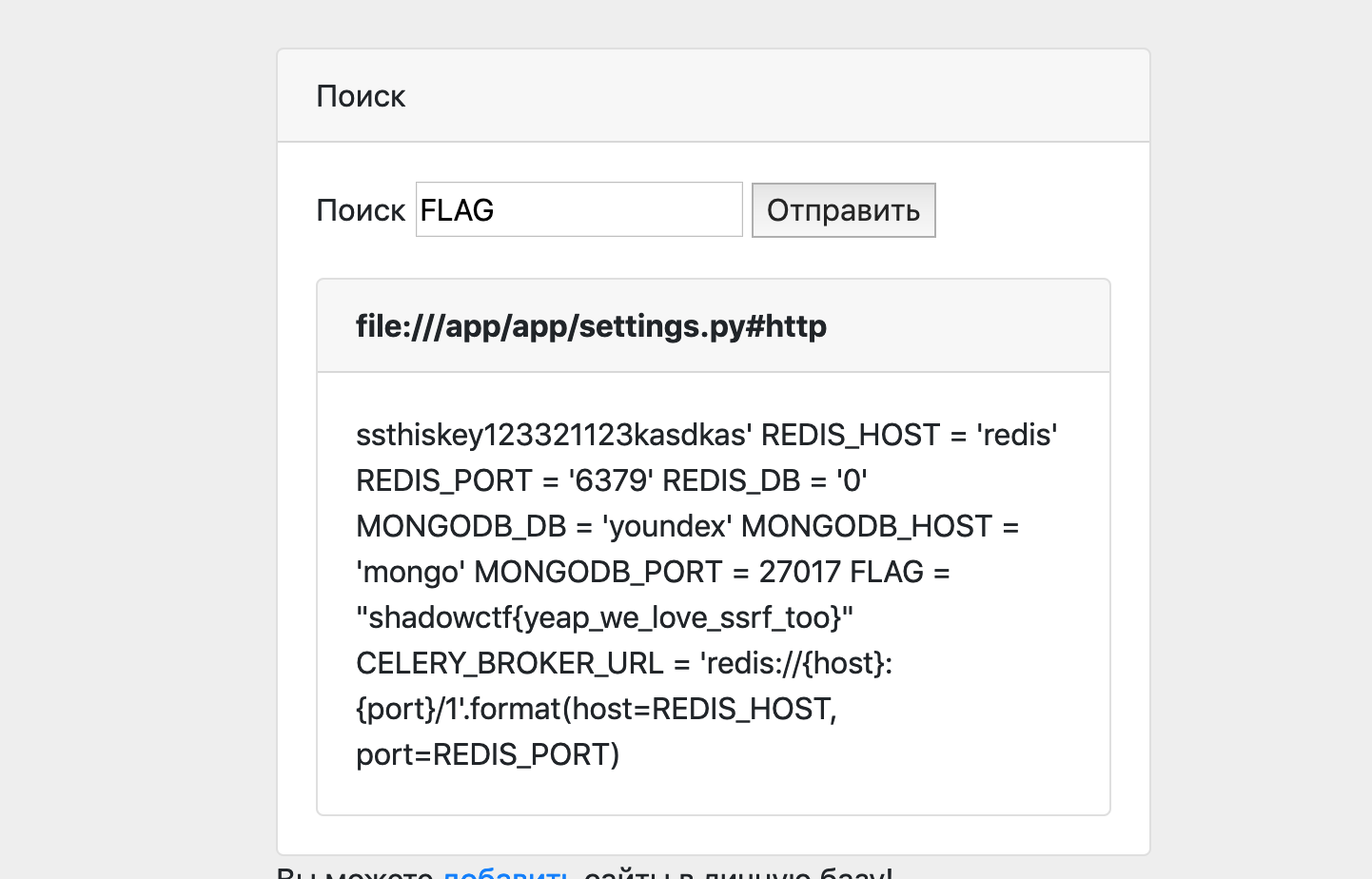Screen dimensions: 1372x879
Task: Click the REDIS_DB = '0' text
Action: click(764, 480)
